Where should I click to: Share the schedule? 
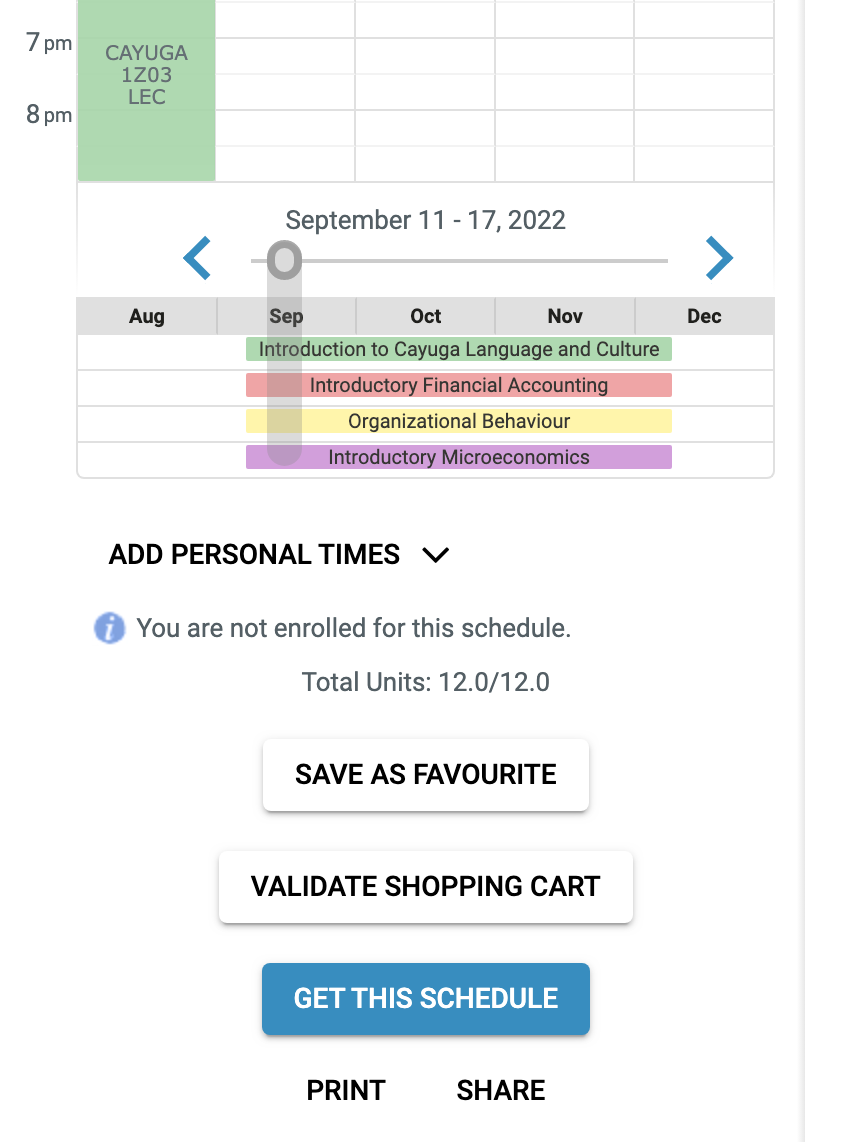pos(501,1090)
